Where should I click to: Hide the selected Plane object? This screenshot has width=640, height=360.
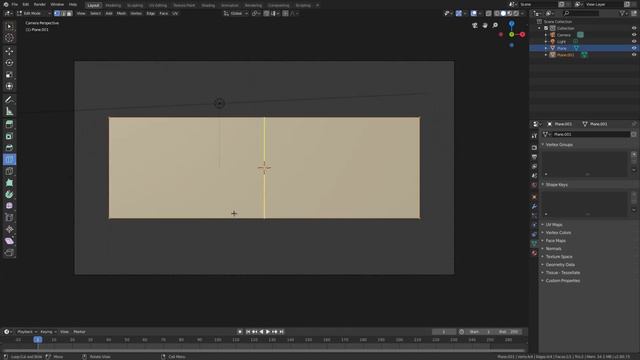(634, 48)
